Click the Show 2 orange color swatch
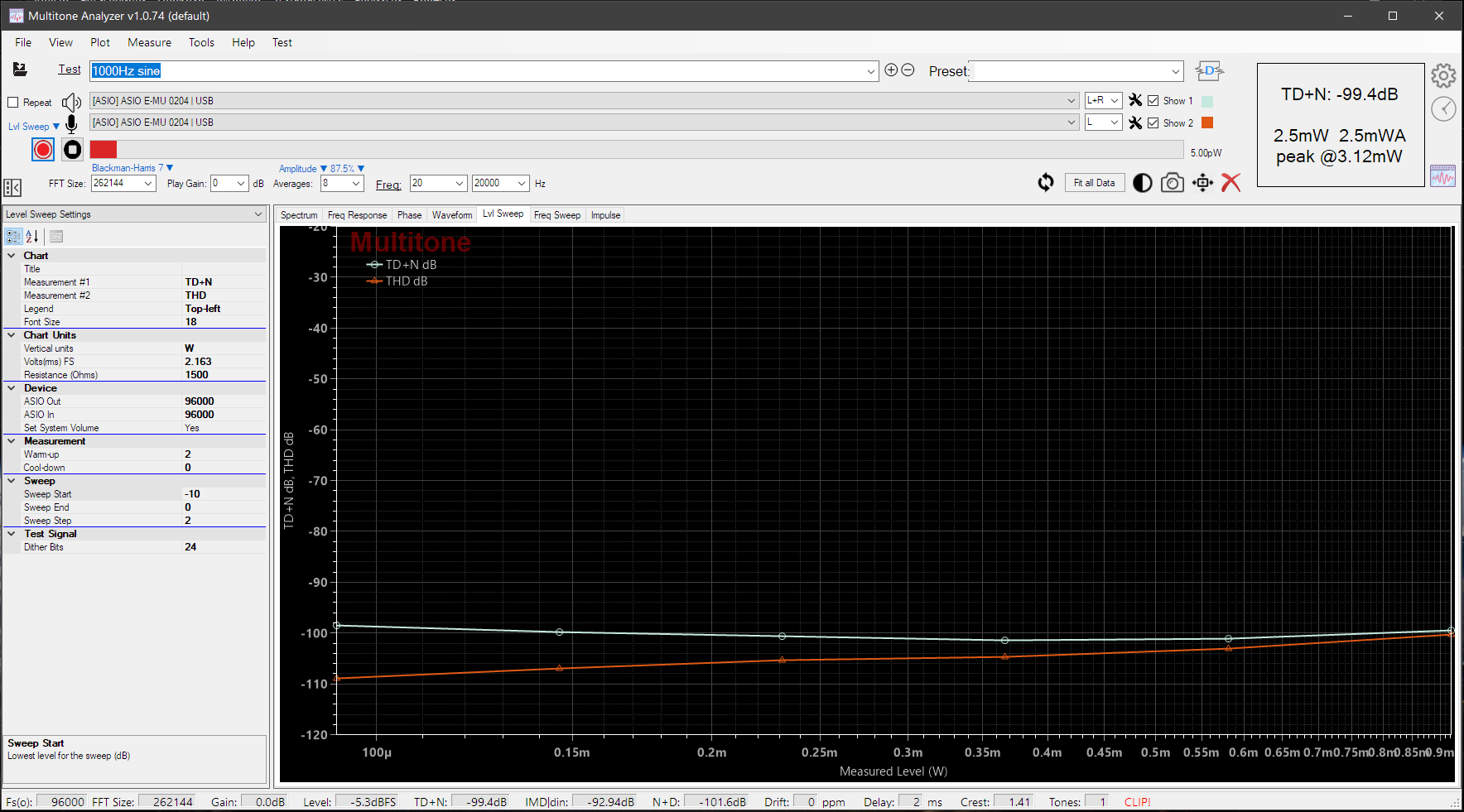Image resolution: width=1464 pixels, height=812 pixels. (1207, 123)
